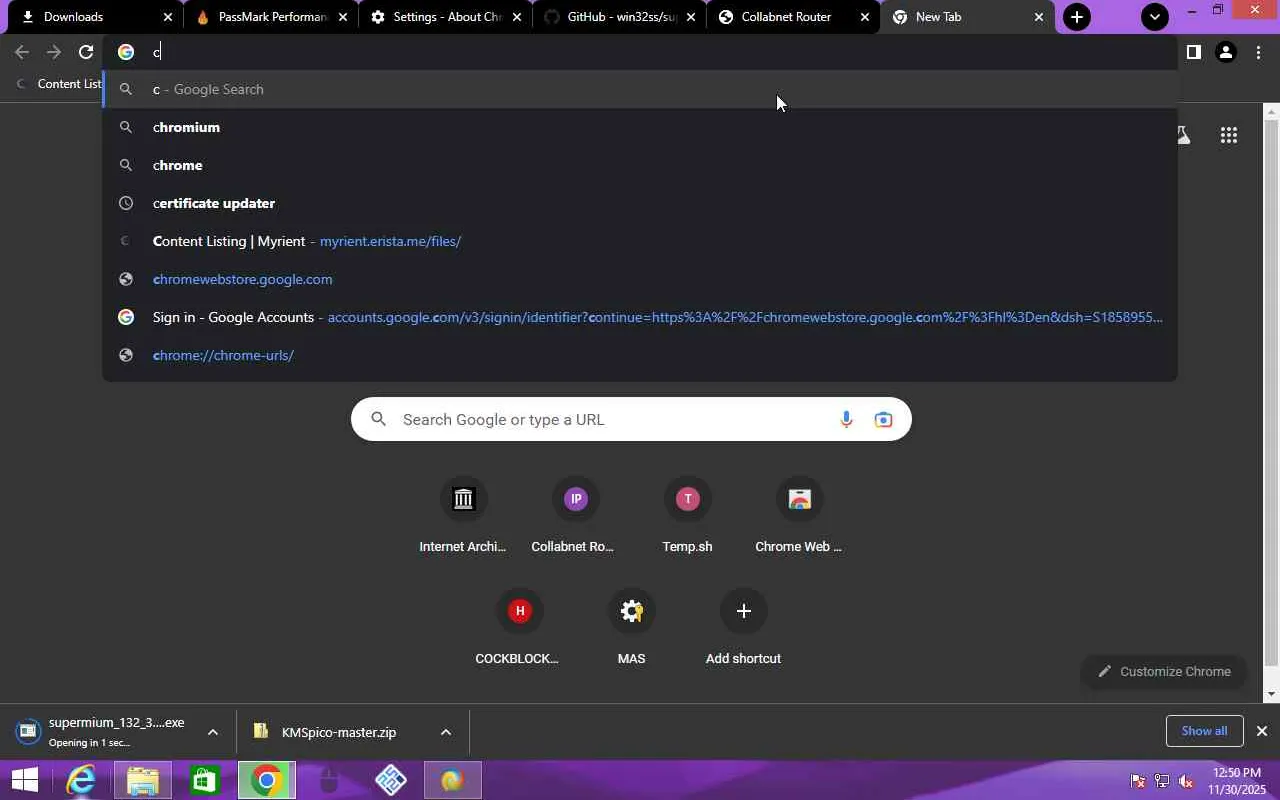Open Content Listing | Myrient suggestion
This screenshot has height=800, width=1280.
pos(640,241)
